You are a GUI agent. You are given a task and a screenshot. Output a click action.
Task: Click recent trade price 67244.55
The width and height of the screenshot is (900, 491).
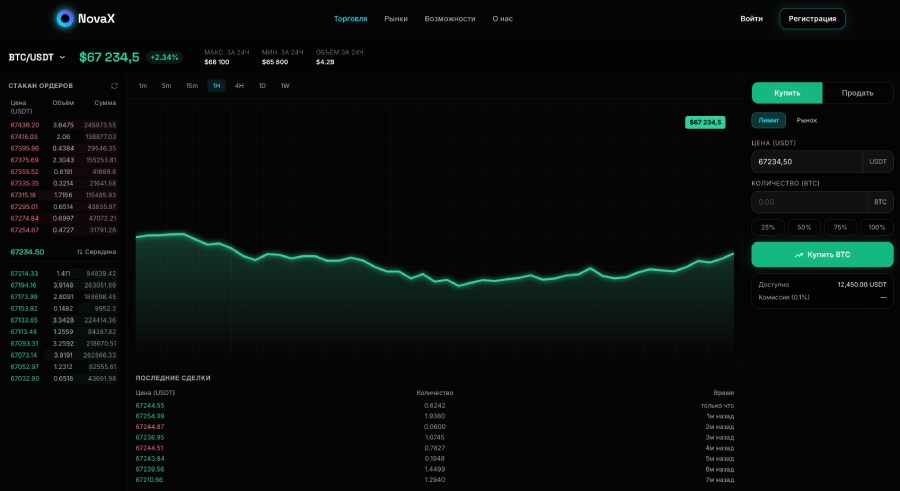coord(150,405)
